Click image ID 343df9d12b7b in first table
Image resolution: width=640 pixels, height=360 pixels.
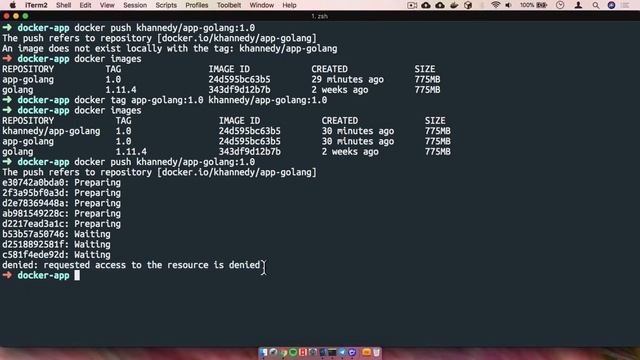click(x=239, y=90)
